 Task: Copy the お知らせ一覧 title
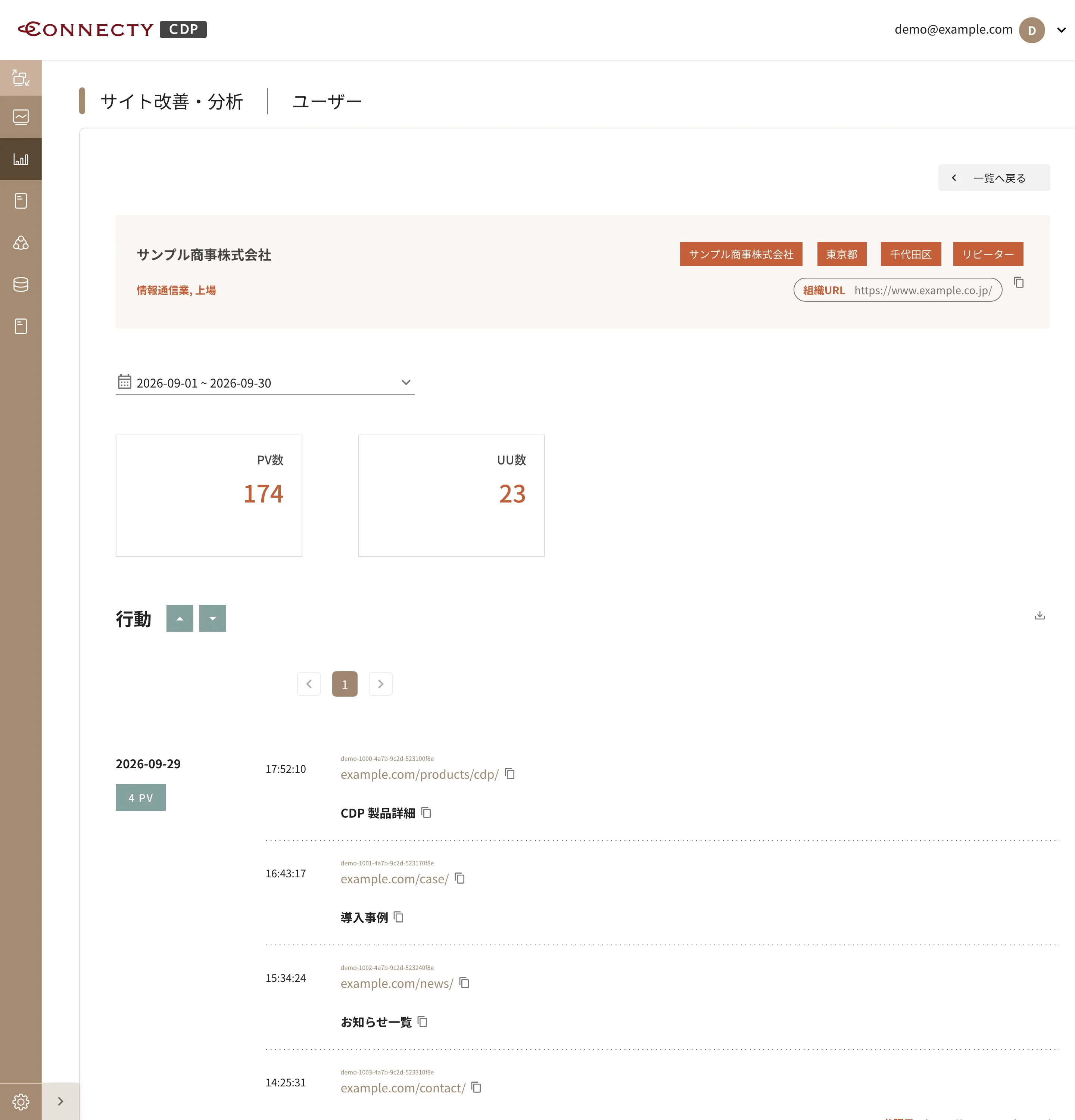pyautogui.click(x=423, y=1022)
